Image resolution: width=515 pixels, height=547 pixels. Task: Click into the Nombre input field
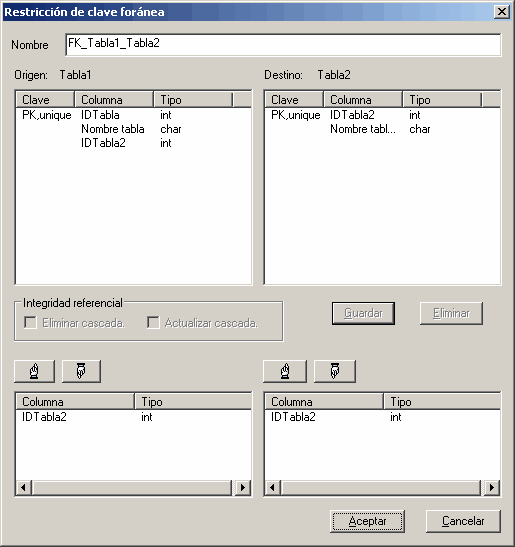pos(283,44)
